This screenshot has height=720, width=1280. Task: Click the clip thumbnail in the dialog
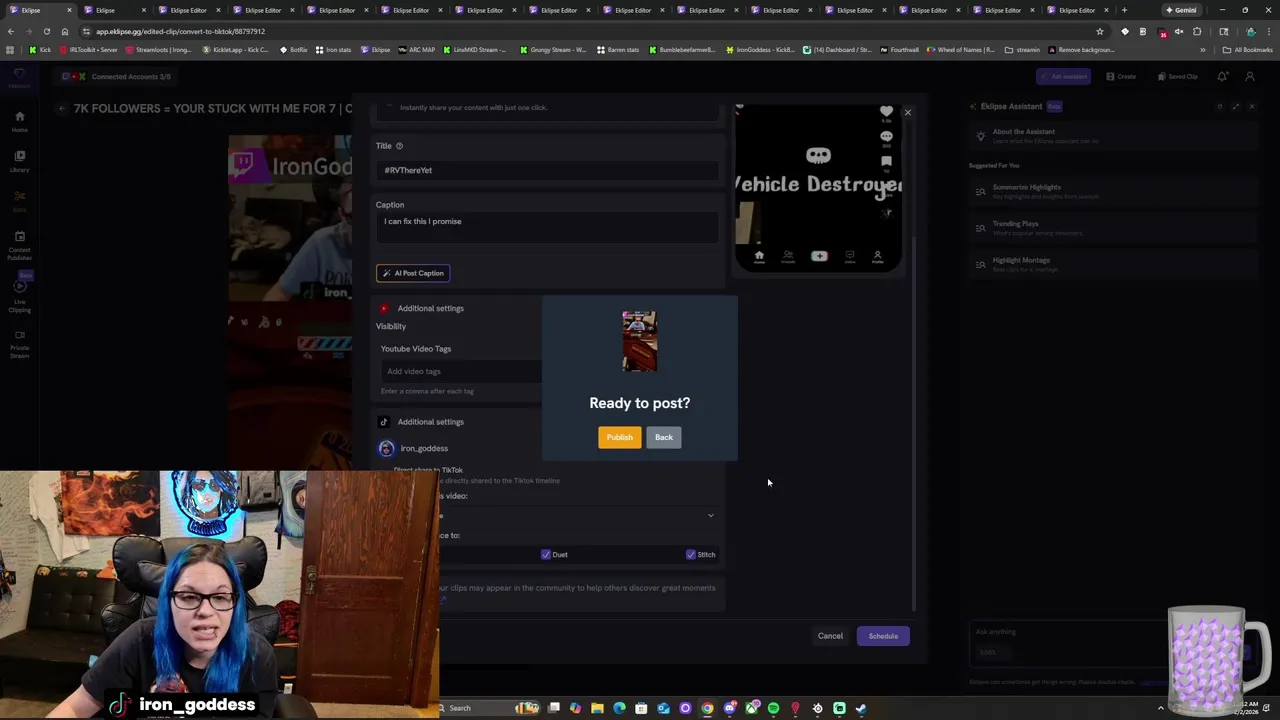(640, 341)
